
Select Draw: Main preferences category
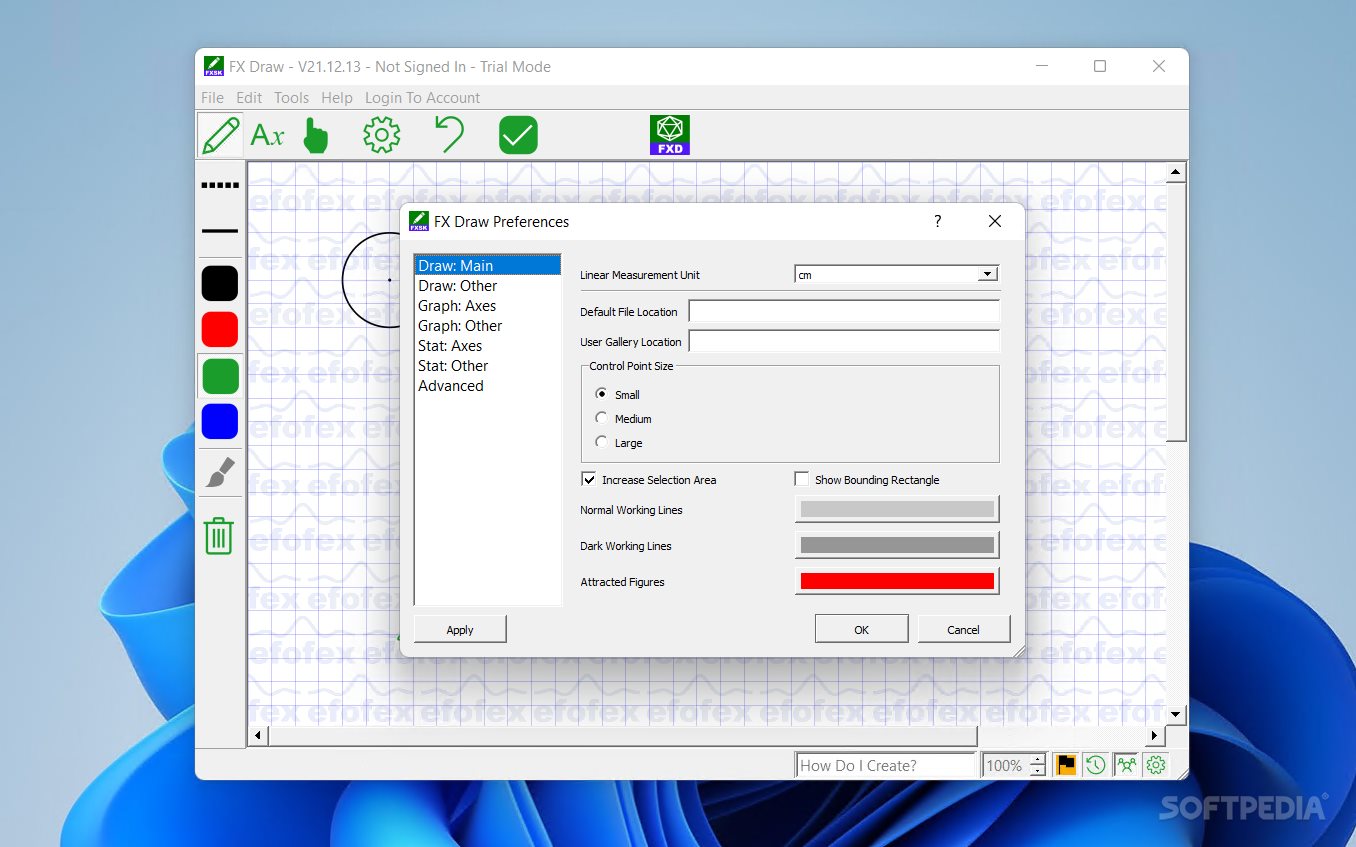pos(488,265)
